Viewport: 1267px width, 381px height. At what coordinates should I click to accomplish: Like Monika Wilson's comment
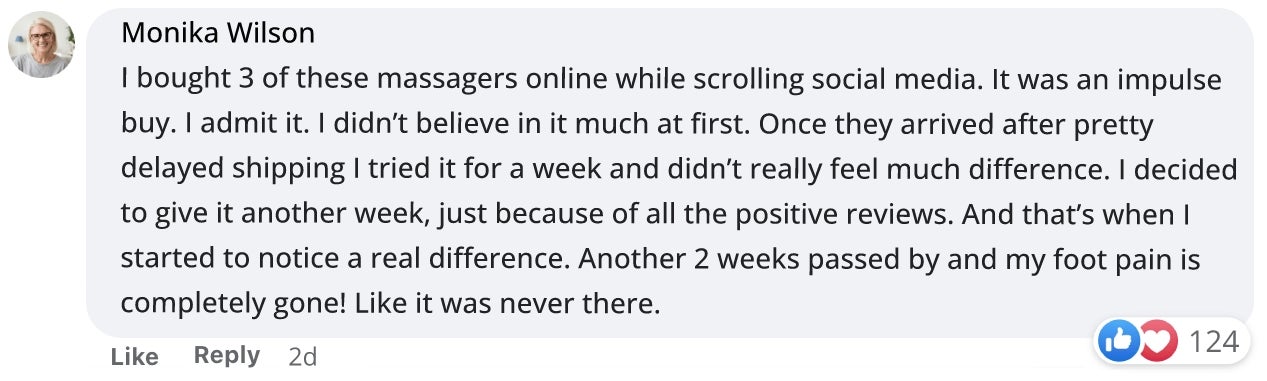click(x=134, y=356)
